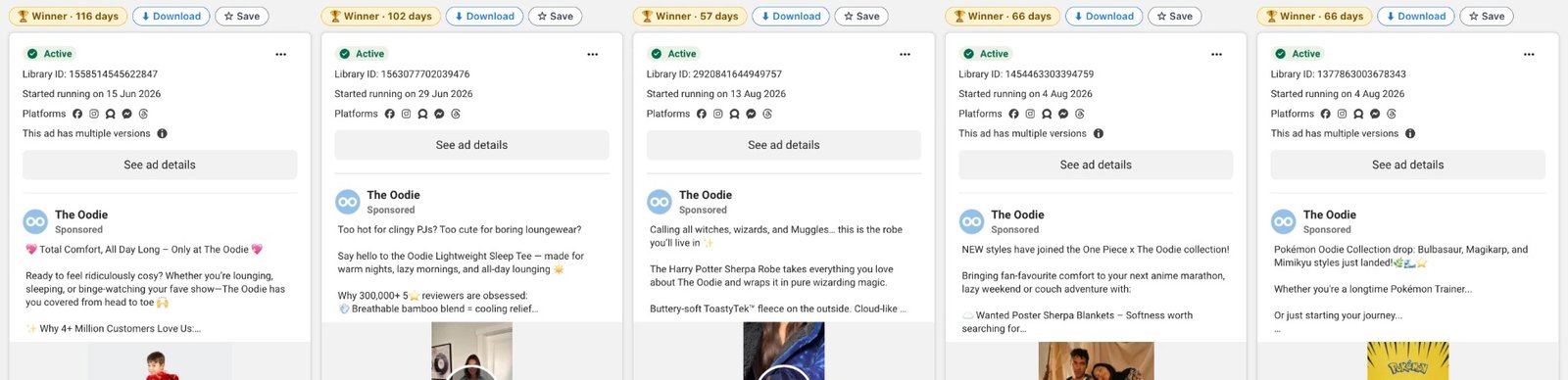1568x380 pixels.
Task: See ad details for Library ID 1558514545622847
Action: coord(160,165)
